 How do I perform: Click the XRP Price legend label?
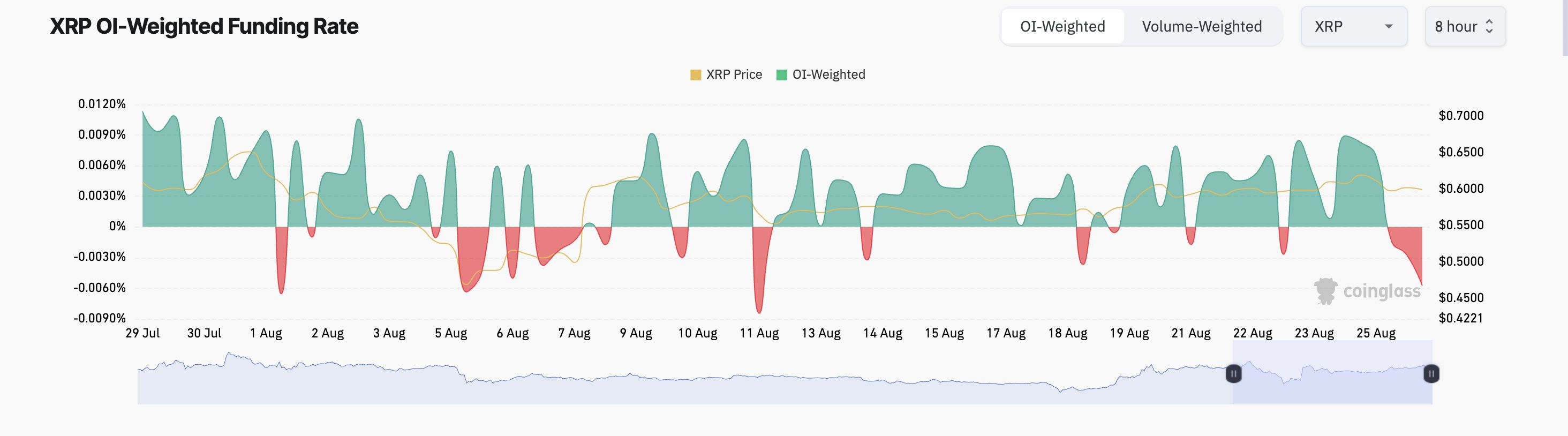[734, 74]
